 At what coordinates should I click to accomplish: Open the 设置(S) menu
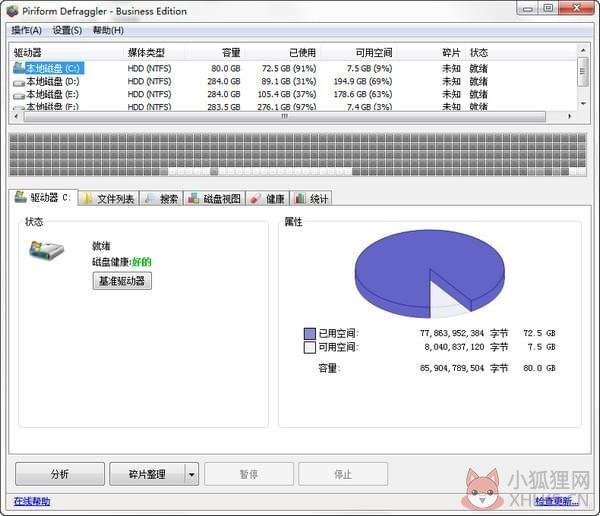coord(67,30)
